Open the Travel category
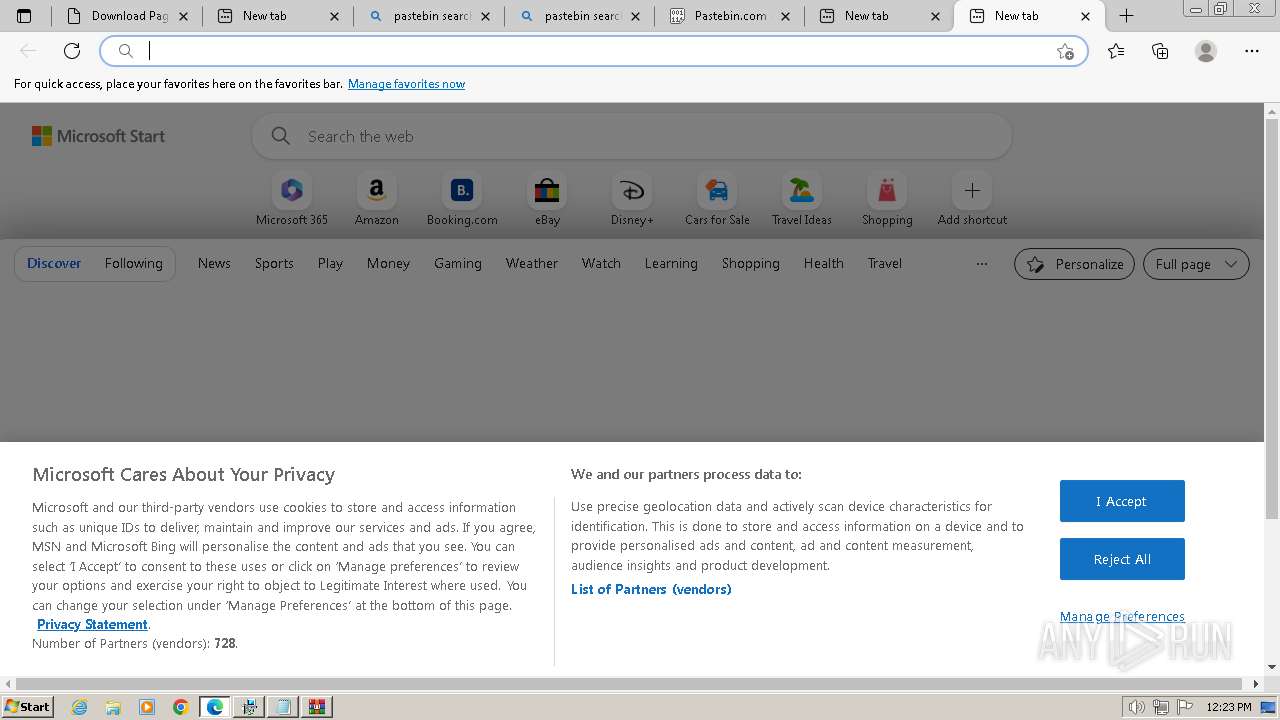1280x720 pixels. click(885, 264)
